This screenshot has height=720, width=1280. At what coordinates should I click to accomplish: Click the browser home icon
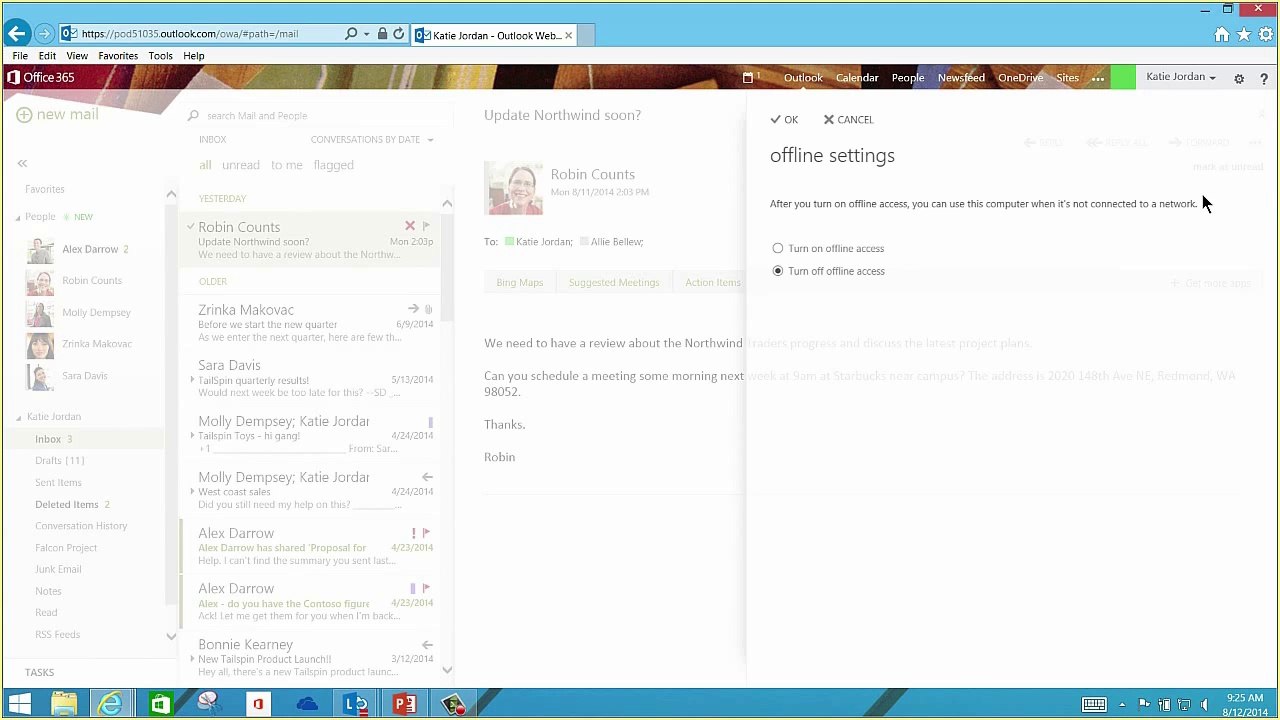click(1222, 35)
